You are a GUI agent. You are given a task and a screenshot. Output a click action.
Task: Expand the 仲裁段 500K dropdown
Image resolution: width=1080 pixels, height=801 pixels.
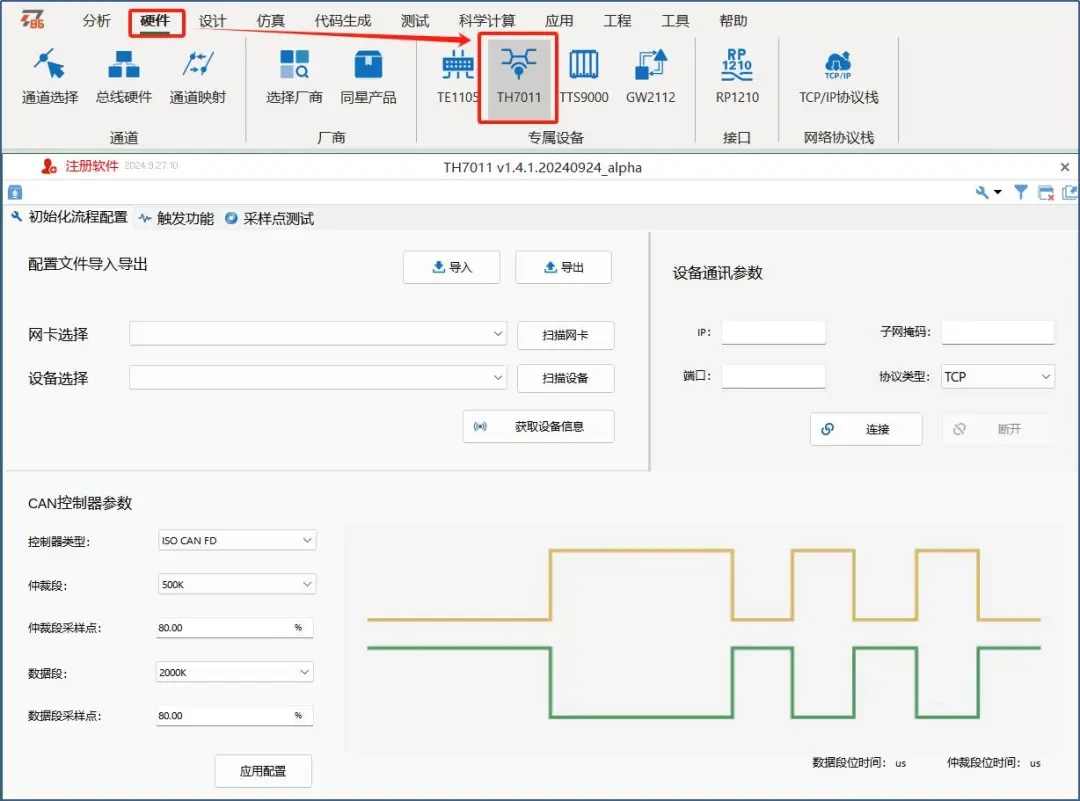(237, 584)
